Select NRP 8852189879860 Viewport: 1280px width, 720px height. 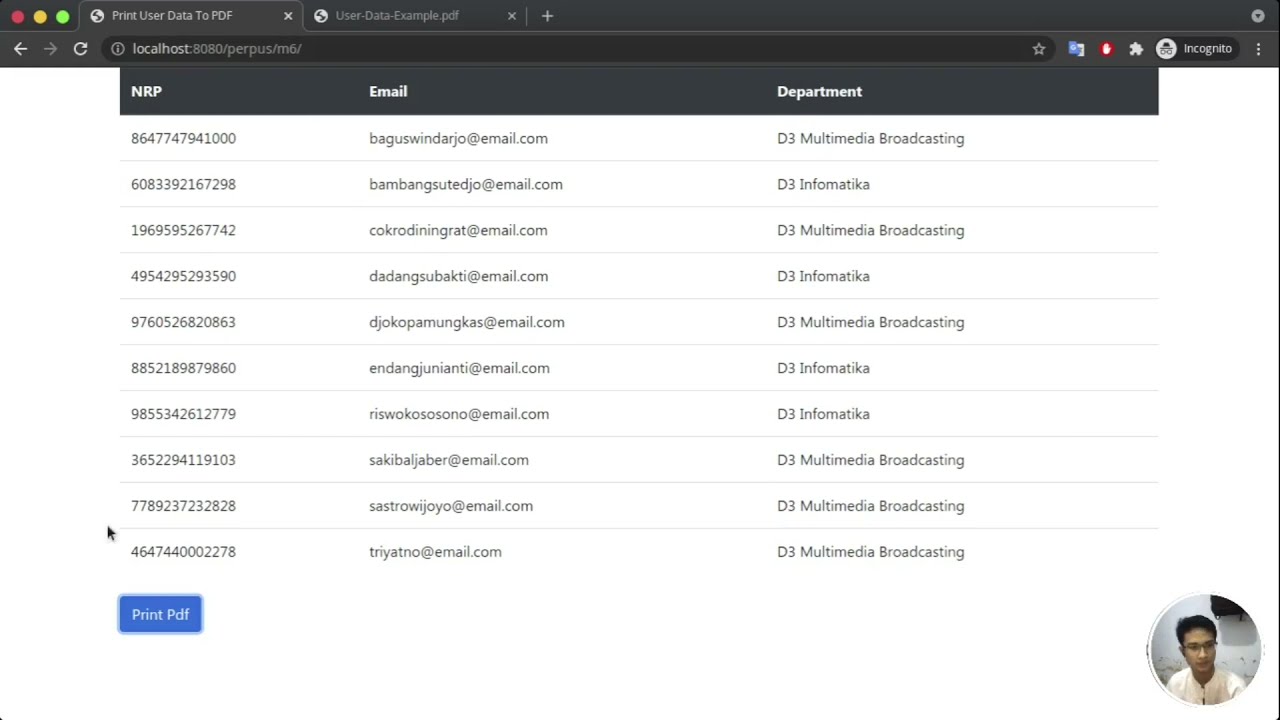[183, 368]
